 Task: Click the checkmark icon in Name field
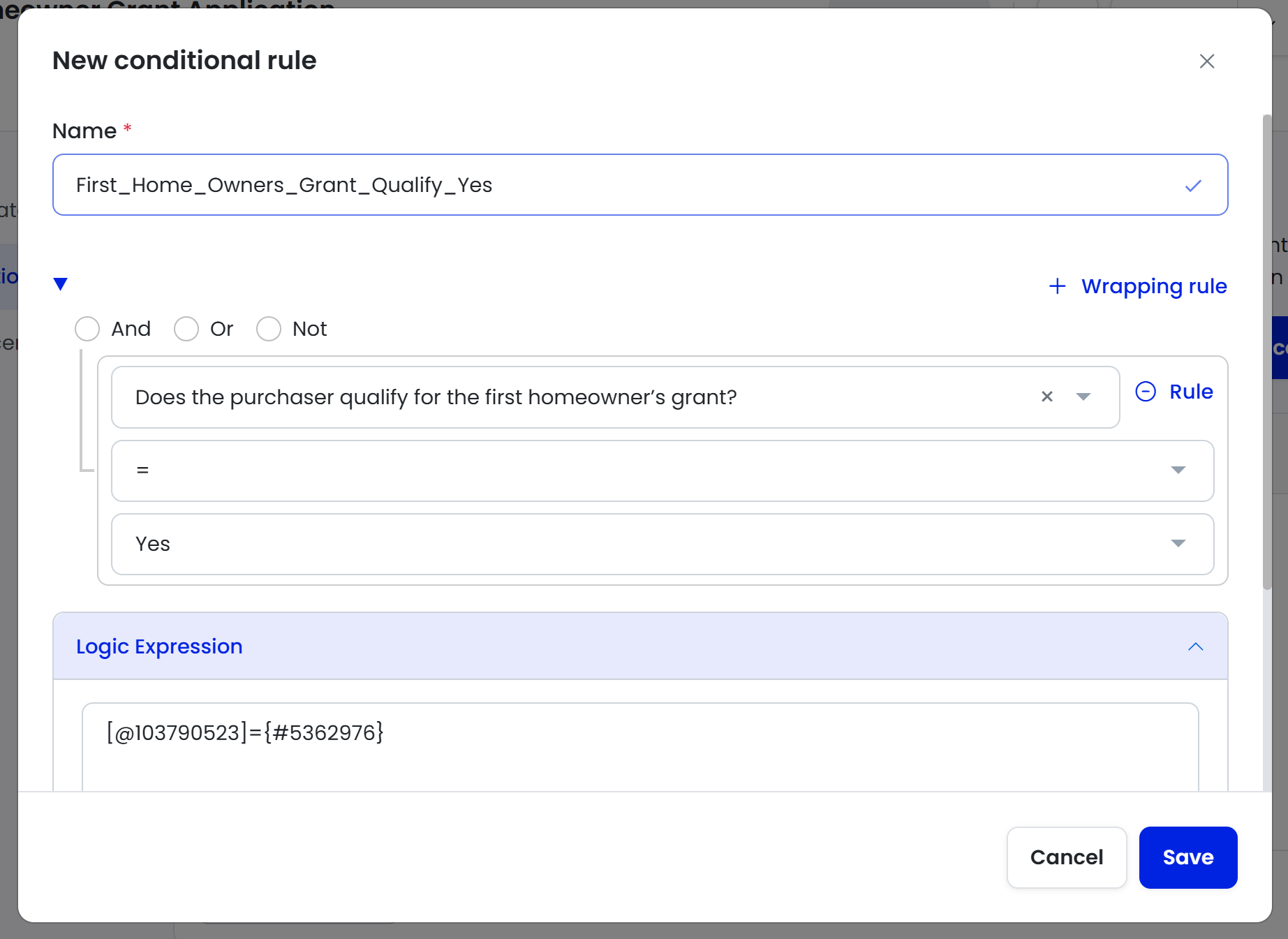[1193, 186]
